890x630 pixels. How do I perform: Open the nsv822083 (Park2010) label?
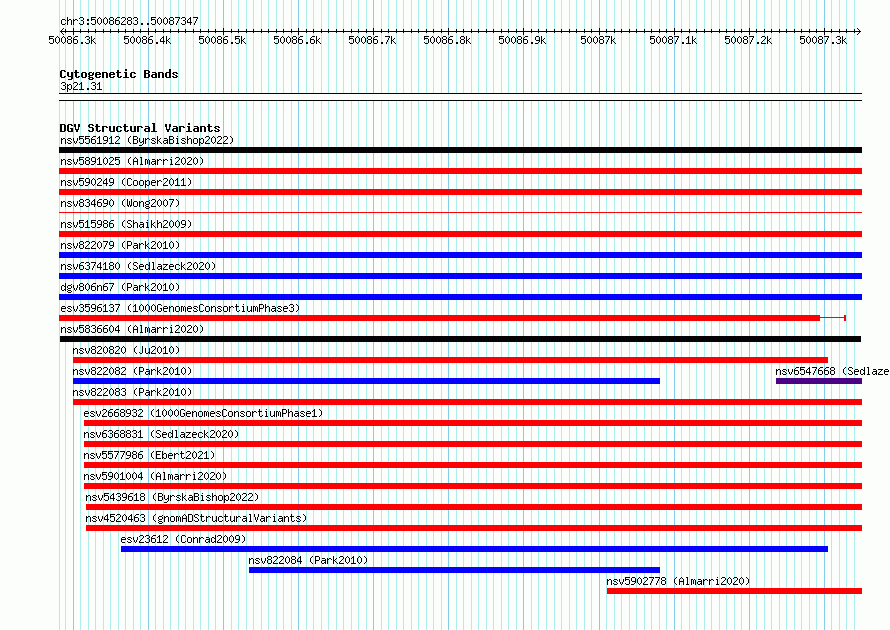[x=132, y=392]
